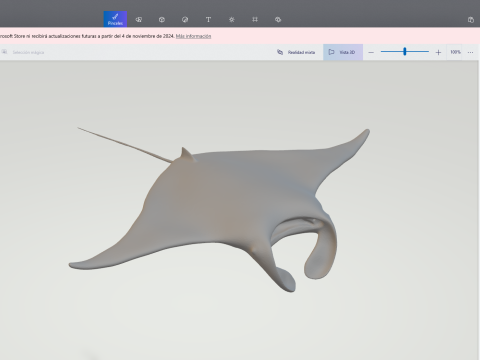Click the Paste clipboard icon
This screenshot has width=480, height=360.
(471, 20)
